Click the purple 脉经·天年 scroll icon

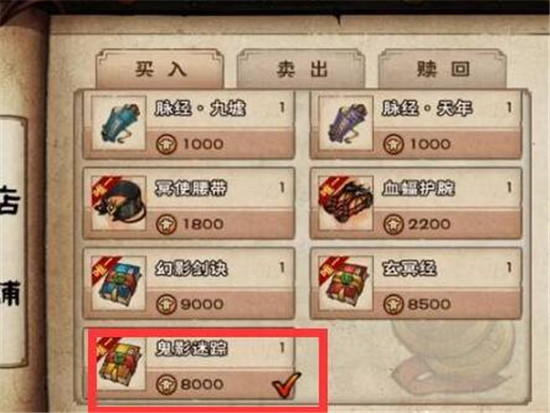(346, 123)
